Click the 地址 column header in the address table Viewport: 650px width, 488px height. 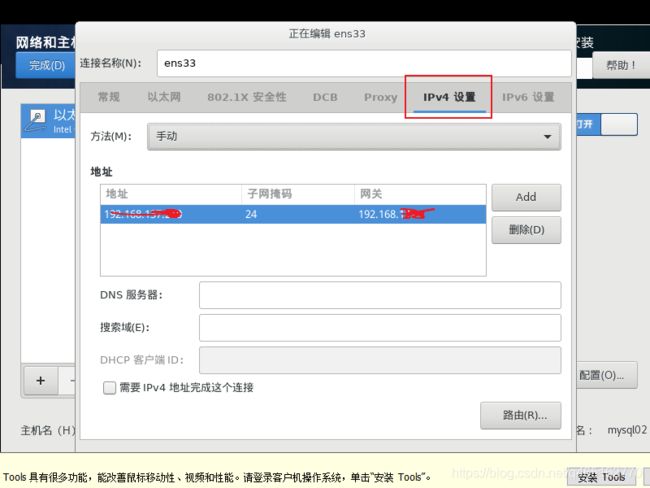tap(171, 194)
